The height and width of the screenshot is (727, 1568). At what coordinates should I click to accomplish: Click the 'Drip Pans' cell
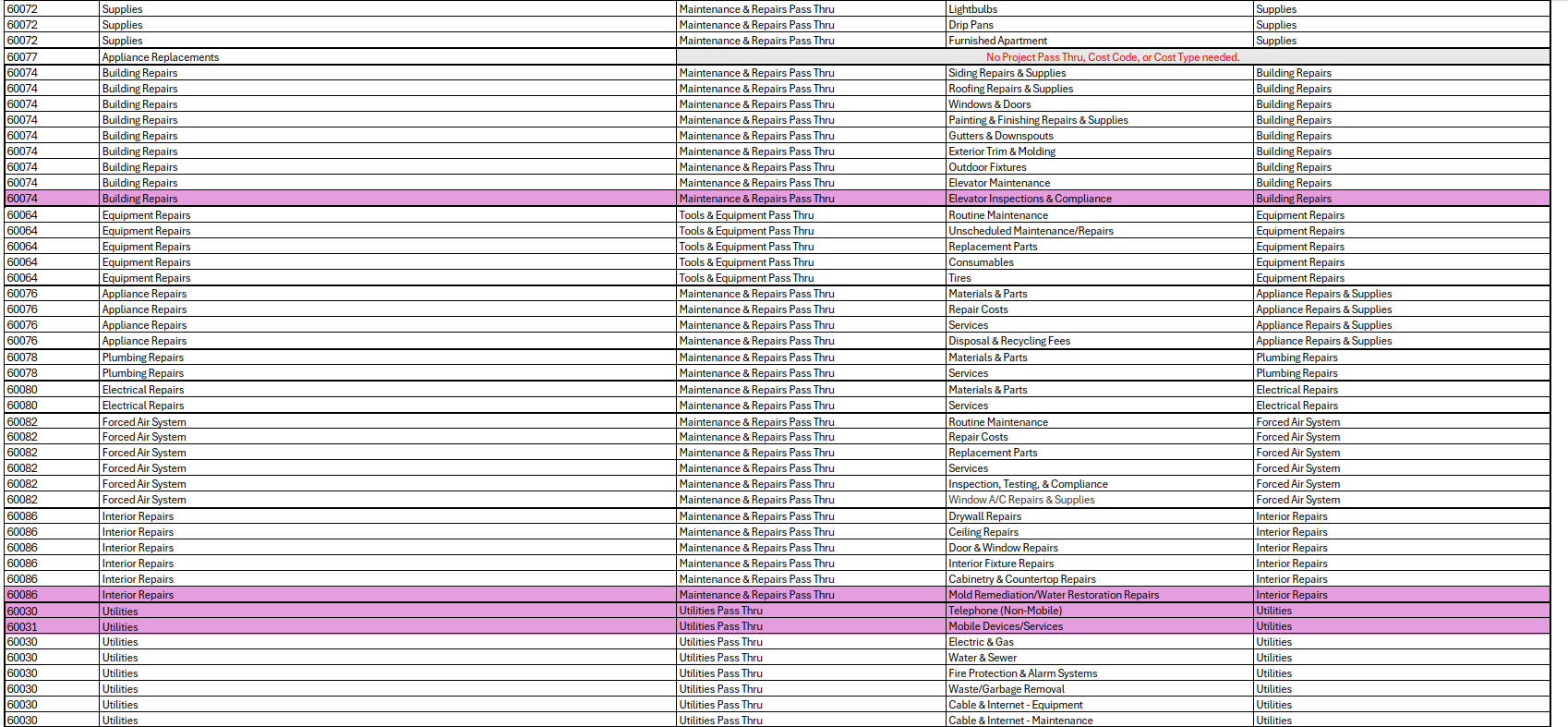tap(1099, 25)
